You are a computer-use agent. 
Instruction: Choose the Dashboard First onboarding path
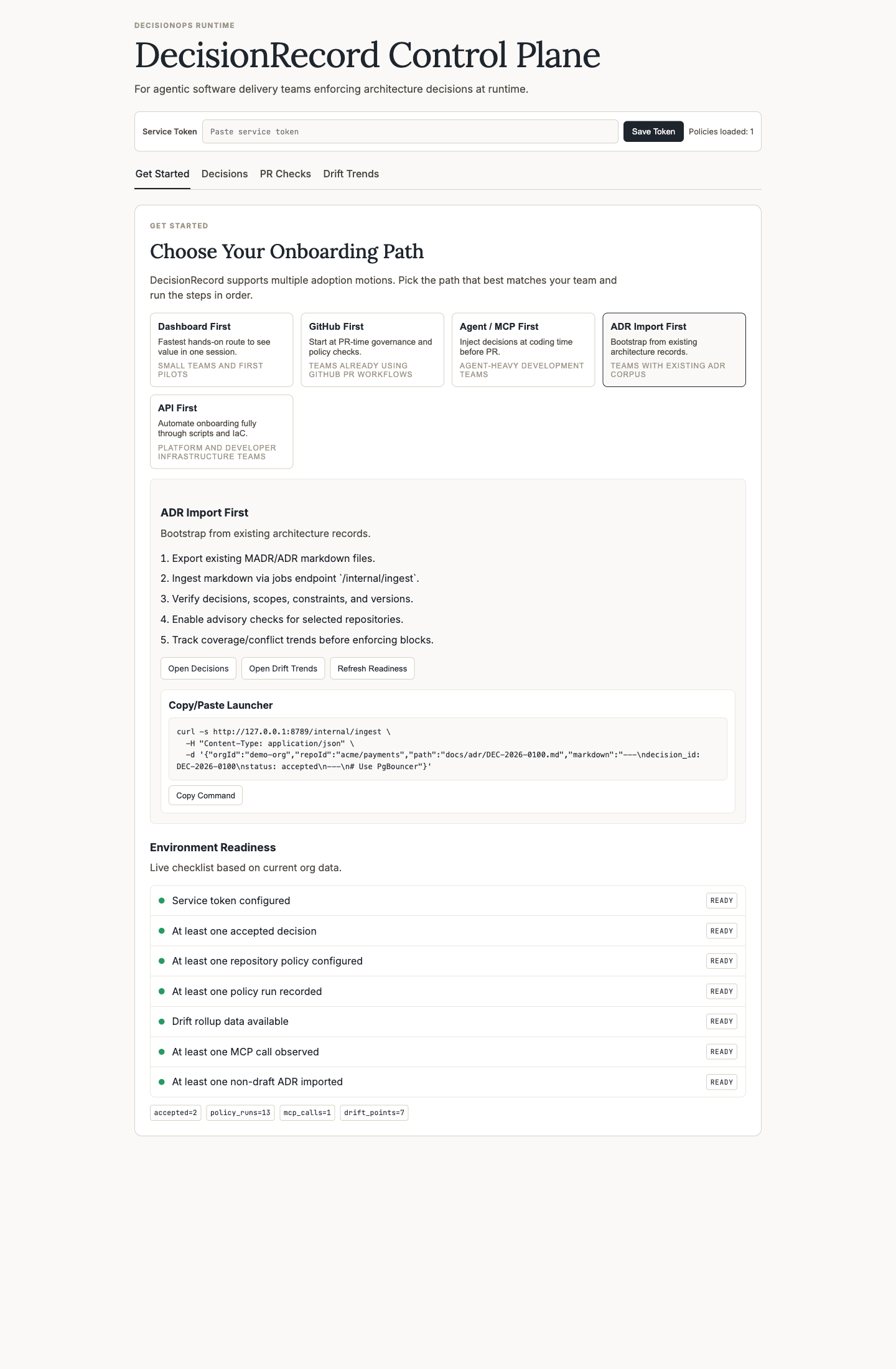[x=222, y=350]
